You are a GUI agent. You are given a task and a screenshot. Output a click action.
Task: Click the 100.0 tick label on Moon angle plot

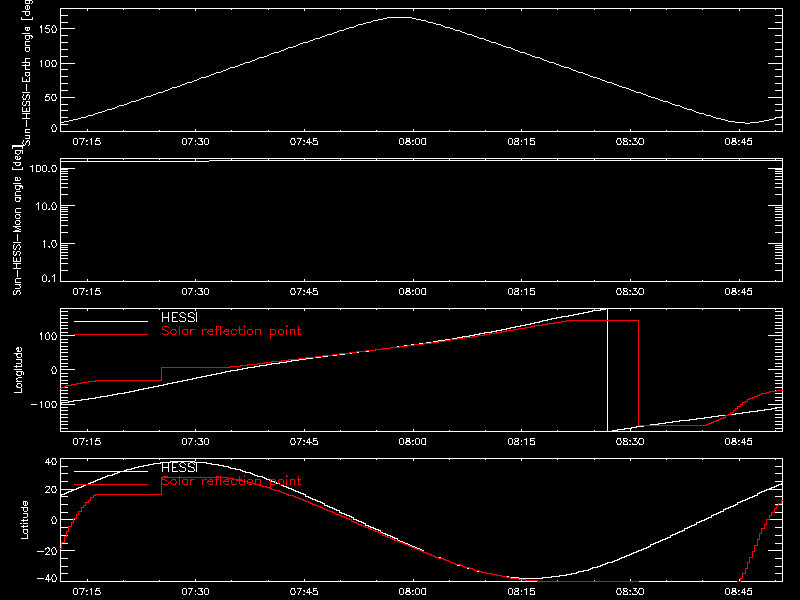click(44, 169)
